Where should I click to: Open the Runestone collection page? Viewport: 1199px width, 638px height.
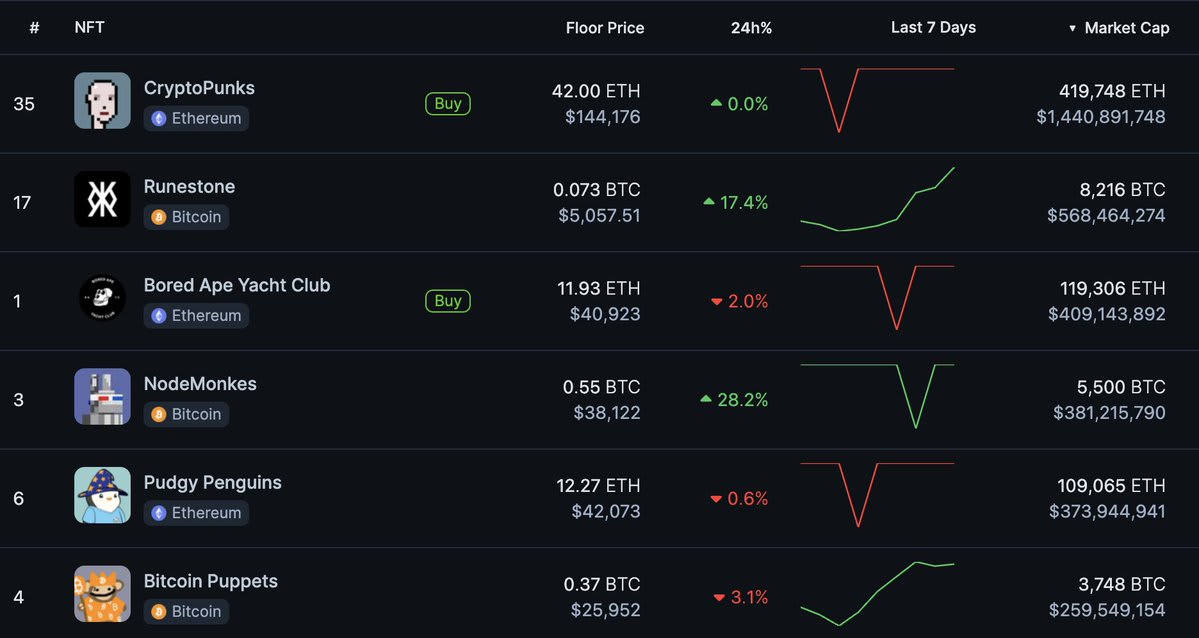[189, 186]
